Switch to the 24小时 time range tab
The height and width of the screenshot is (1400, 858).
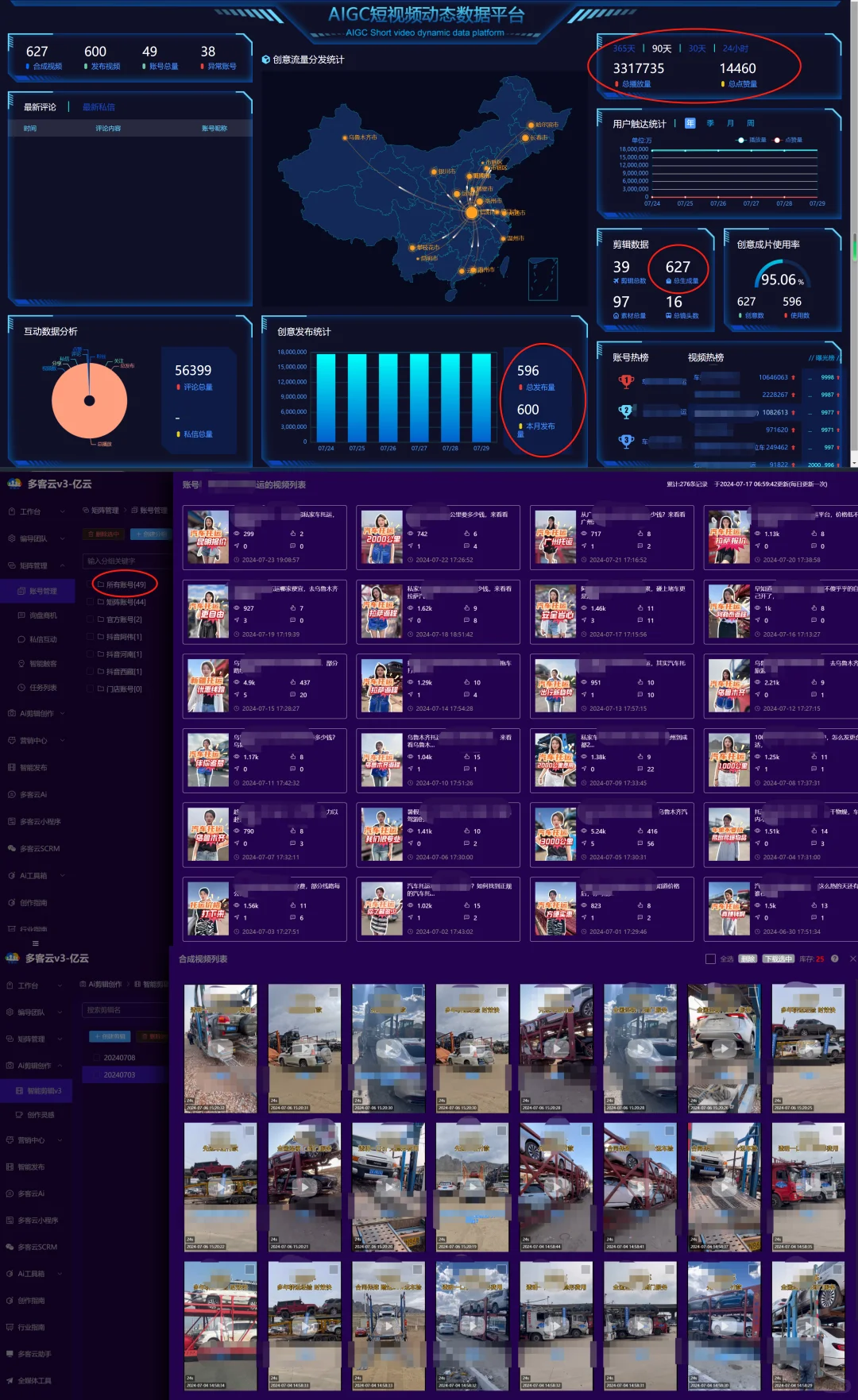735,48
